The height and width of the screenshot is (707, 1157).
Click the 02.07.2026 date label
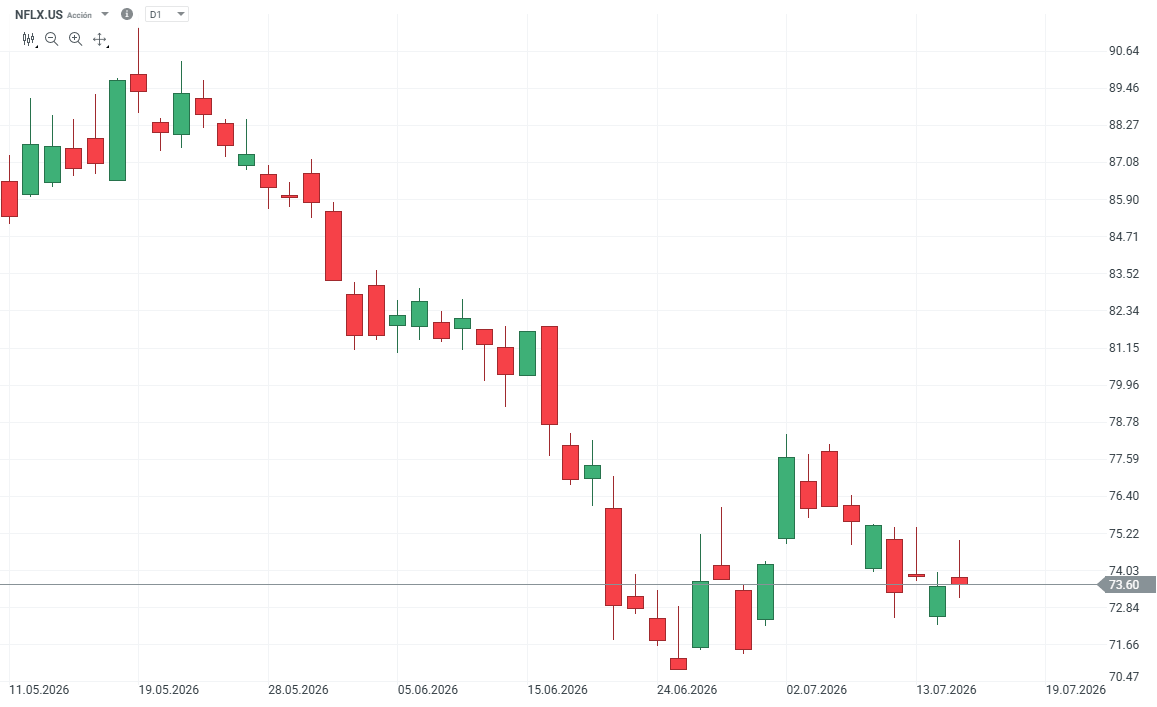[x=817, y=690]
